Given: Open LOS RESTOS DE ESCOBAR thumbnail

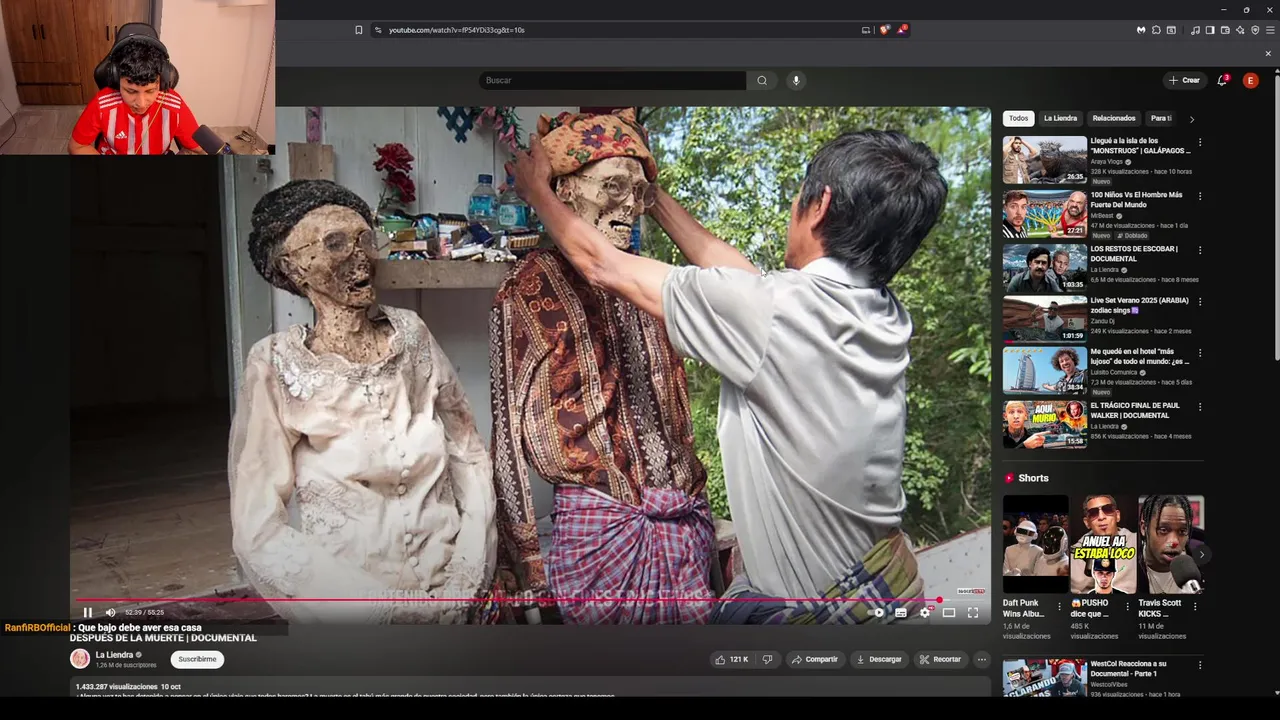Looking at the screenshot, I should [x=1045, y=268].
